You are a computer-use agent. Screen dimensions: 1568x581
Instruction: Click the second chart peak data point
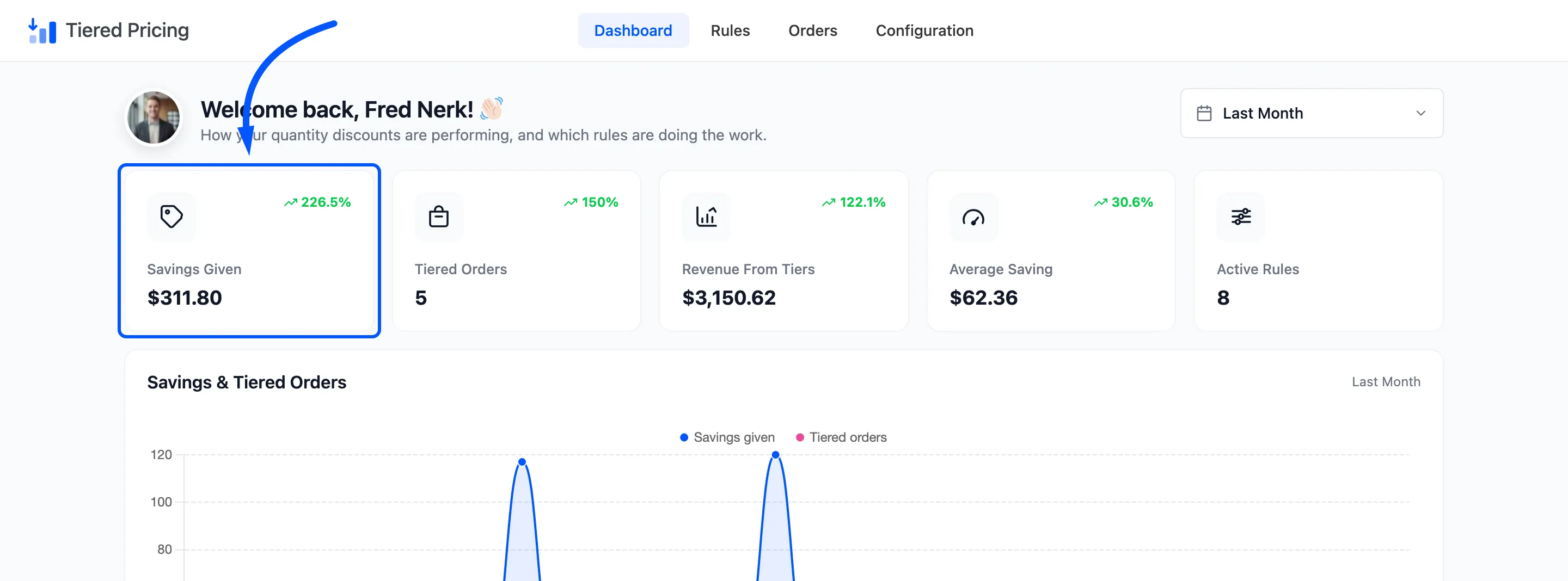775,455
